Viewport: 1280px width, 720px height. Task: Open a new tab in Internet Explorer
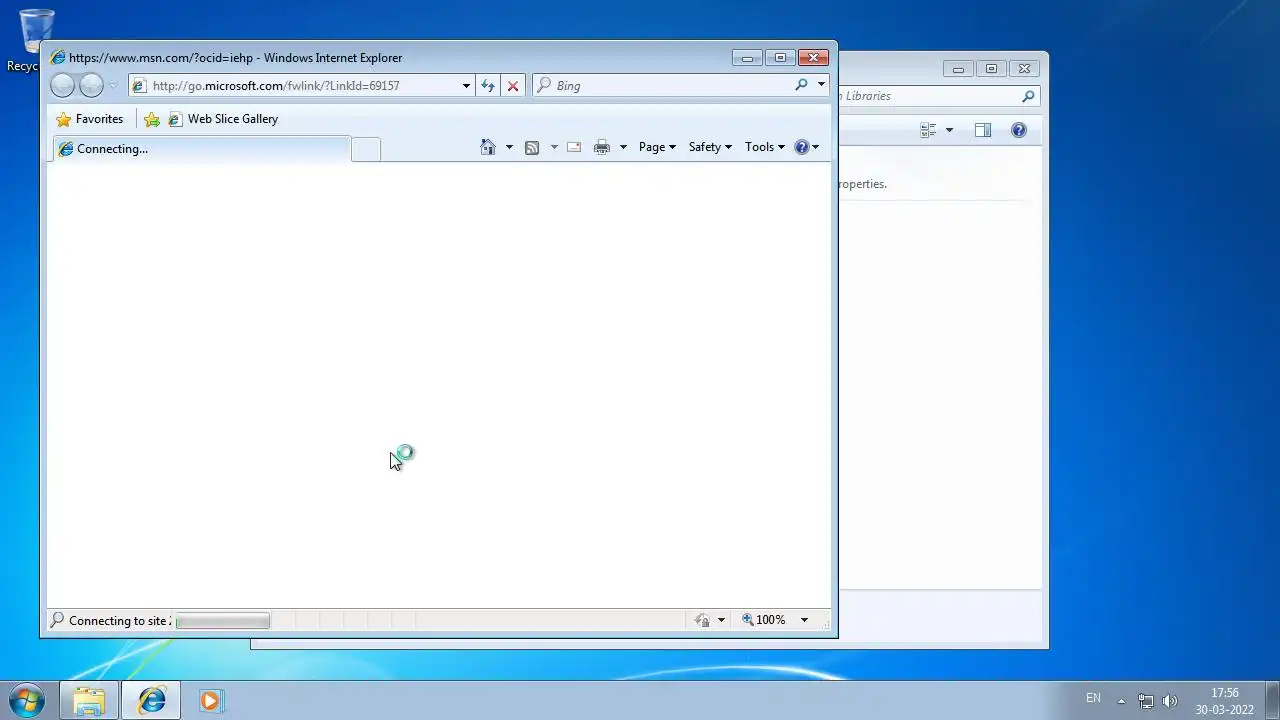(366, 150)
